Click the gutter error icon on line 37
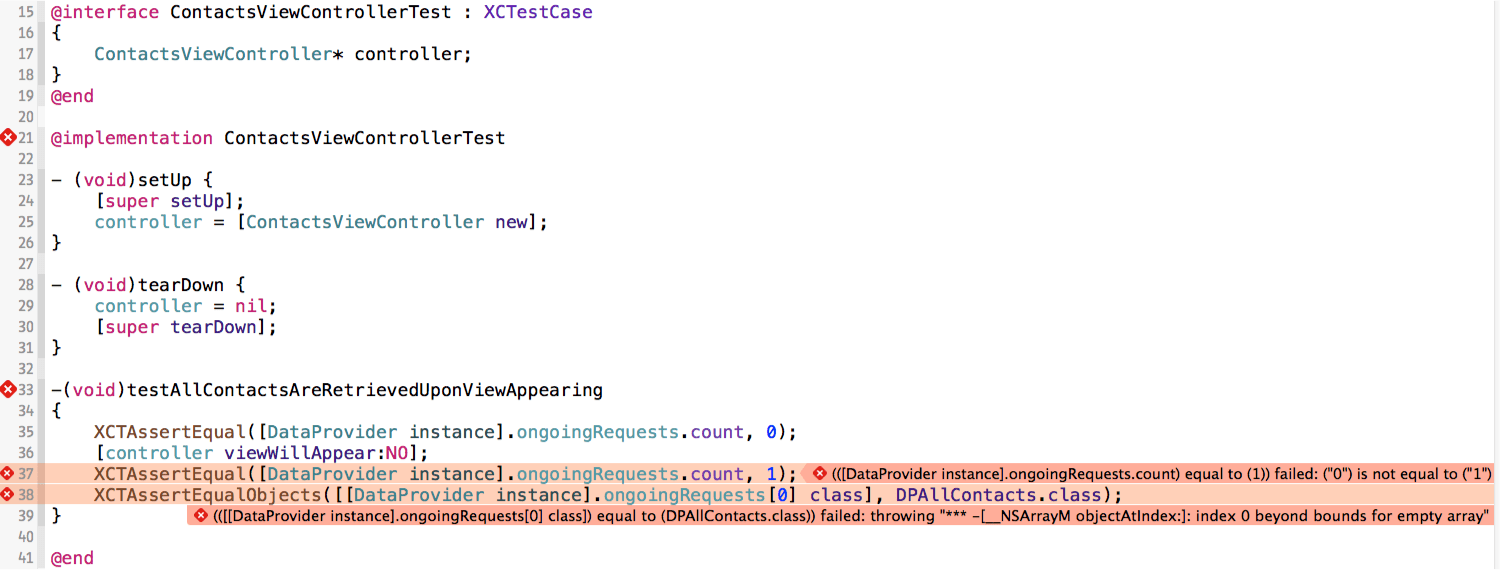Viewport: 1500px width, 570px height. 8,474
